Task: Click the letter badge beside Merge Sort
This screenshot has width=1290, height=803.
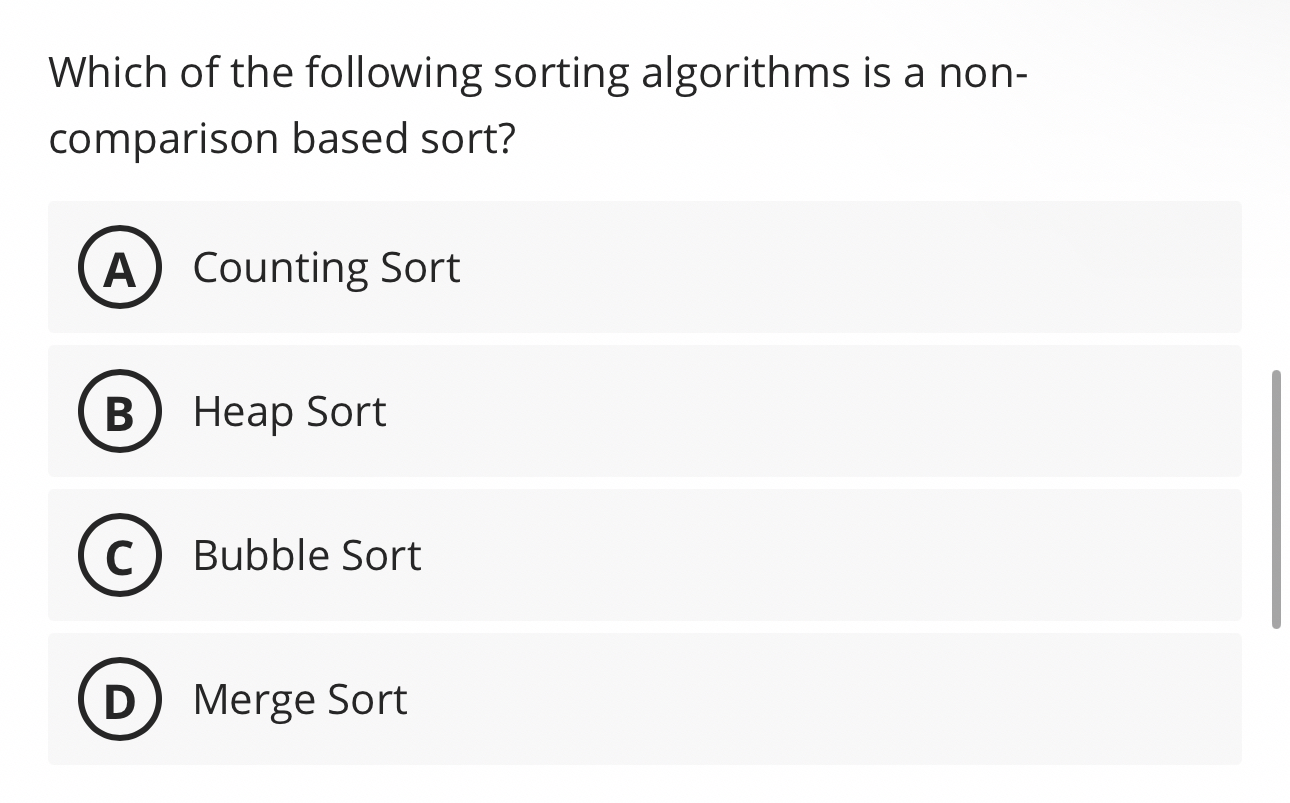Action: (119, 699)
